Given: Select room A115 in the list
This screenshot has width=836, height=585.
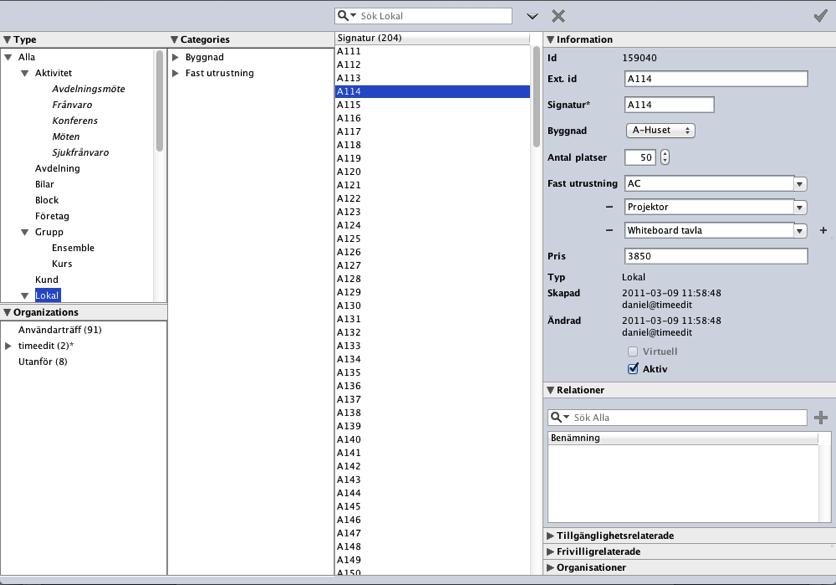Looking at the screenshot, I should pos(432,105).
